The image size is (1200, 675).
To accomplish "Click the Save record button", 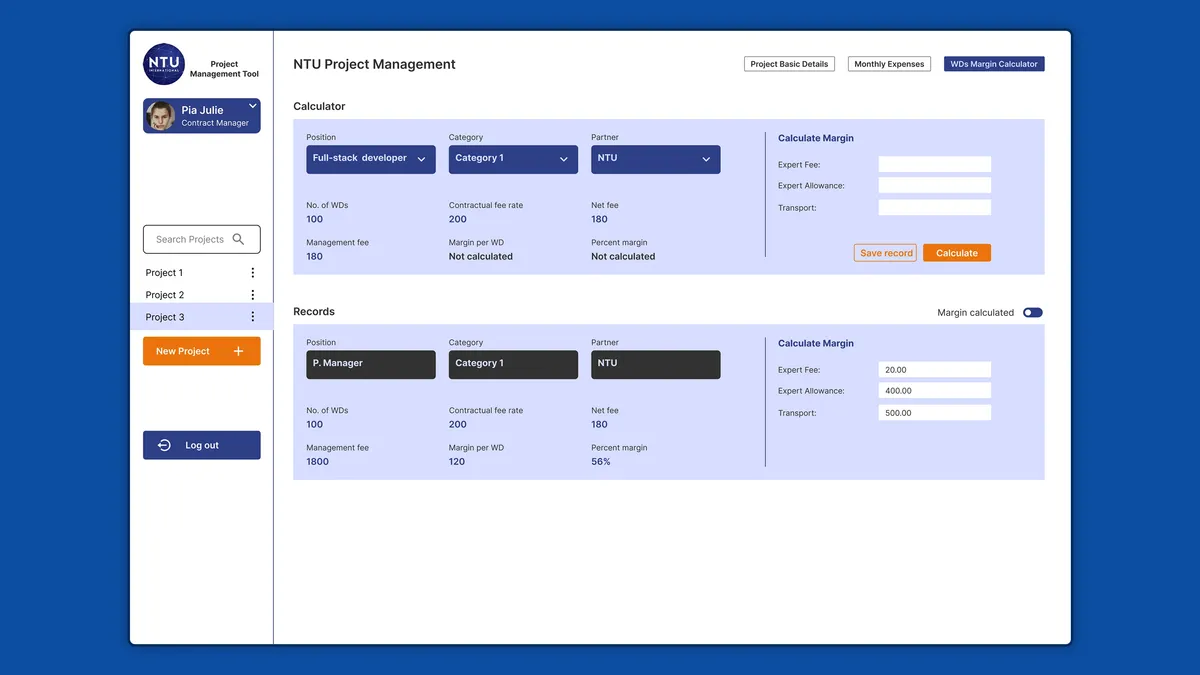I will tap(886, 253).
